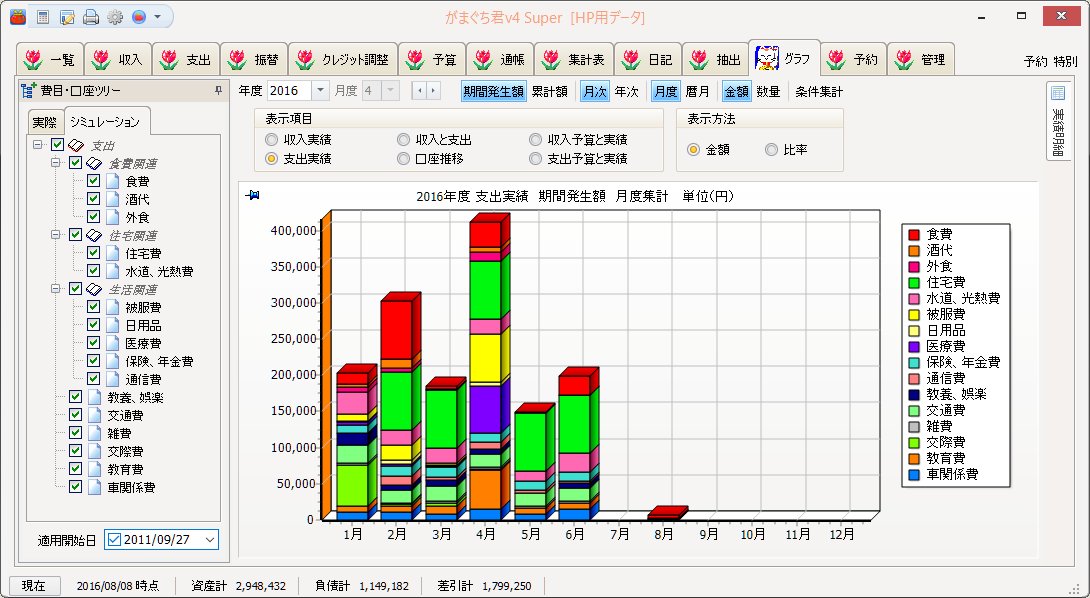Open the 実績明細 side panel
The height and width of the screenshot is (598, 1090).
1058,121
